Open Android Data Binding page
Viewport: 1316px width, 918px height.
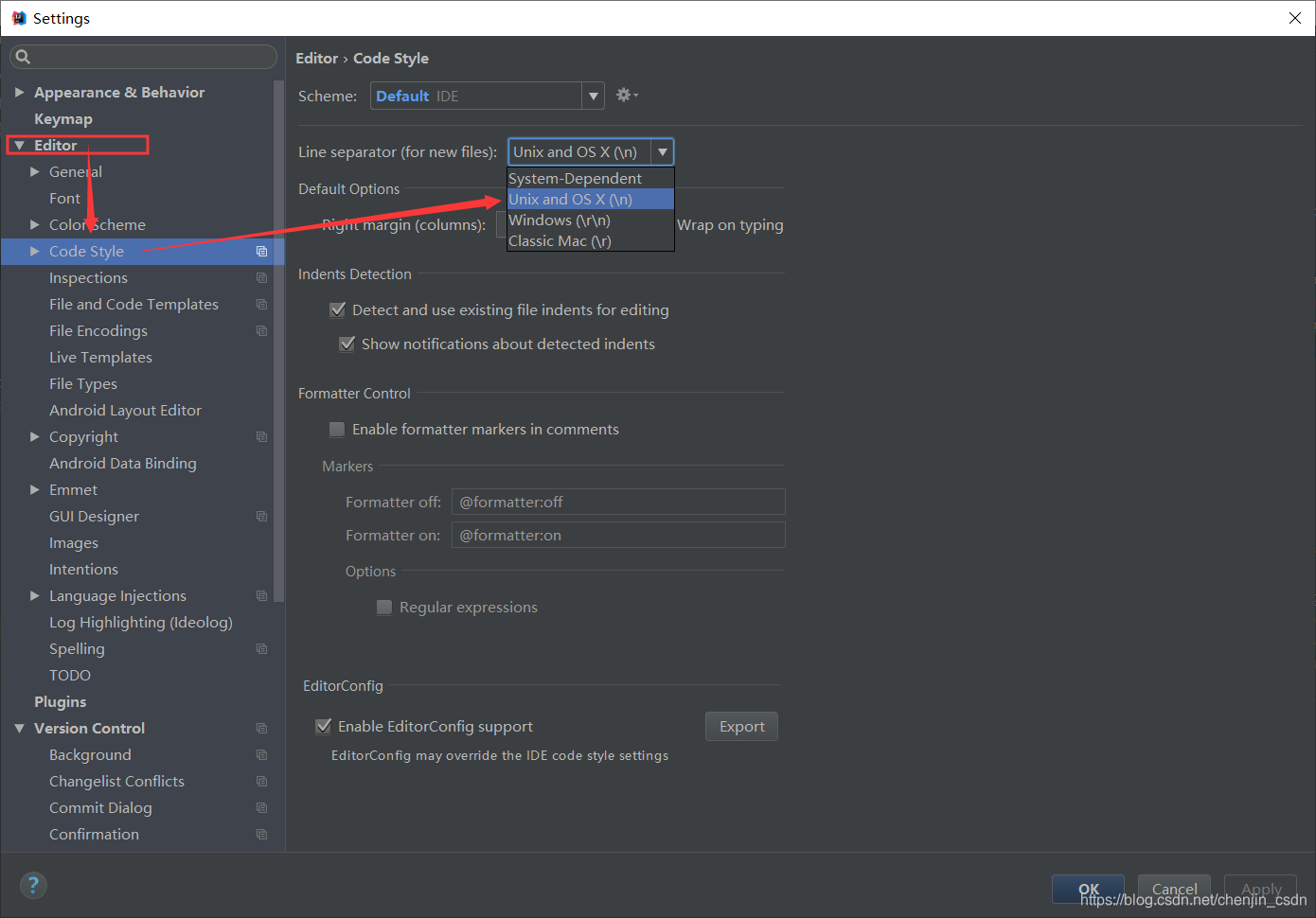pos(123,463)
